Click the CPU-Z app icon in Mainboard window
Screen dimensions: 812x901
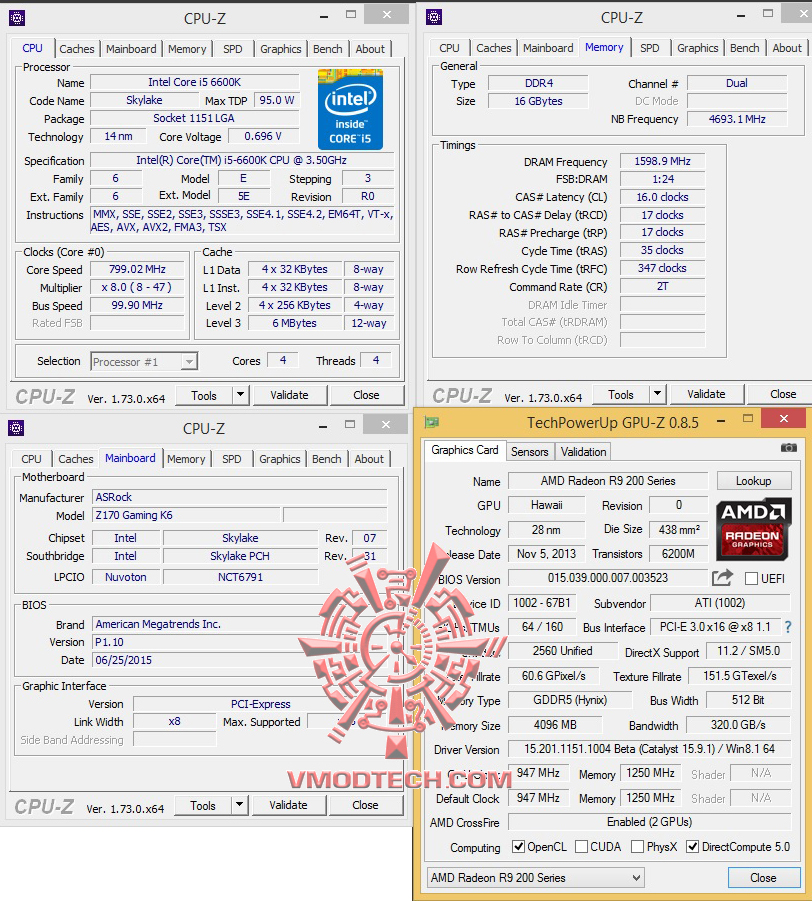coord(16,428)
